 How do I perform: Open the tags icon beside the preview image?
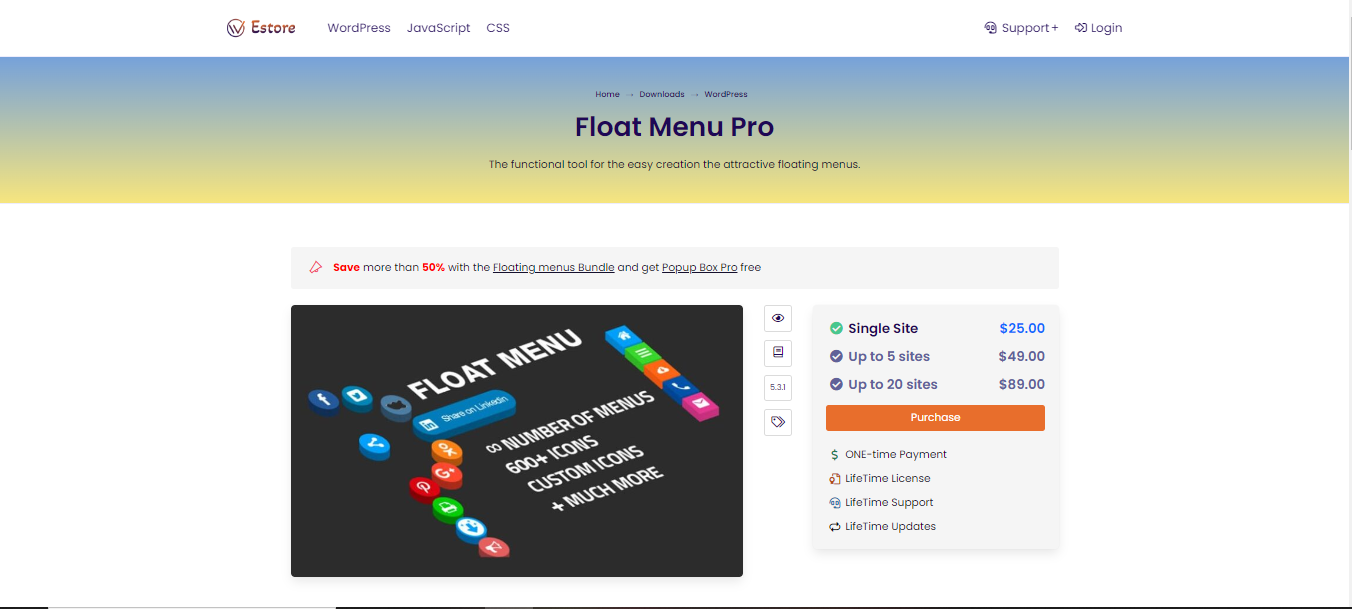[x=777, y=422]
